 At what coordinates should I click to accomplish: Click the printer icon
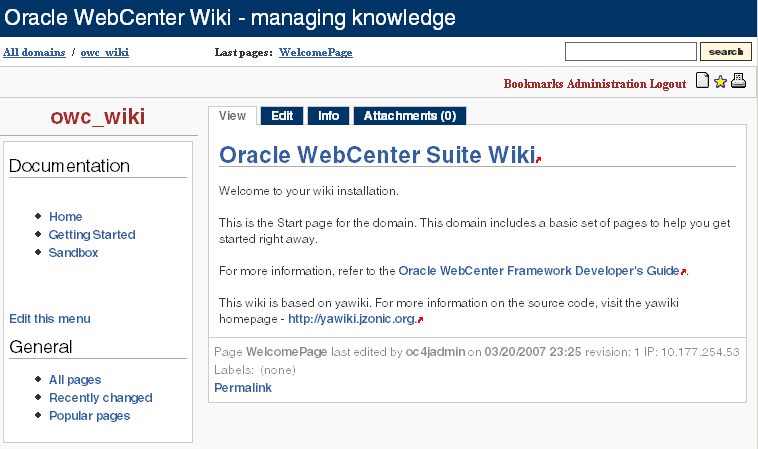(x=738, y=80)
